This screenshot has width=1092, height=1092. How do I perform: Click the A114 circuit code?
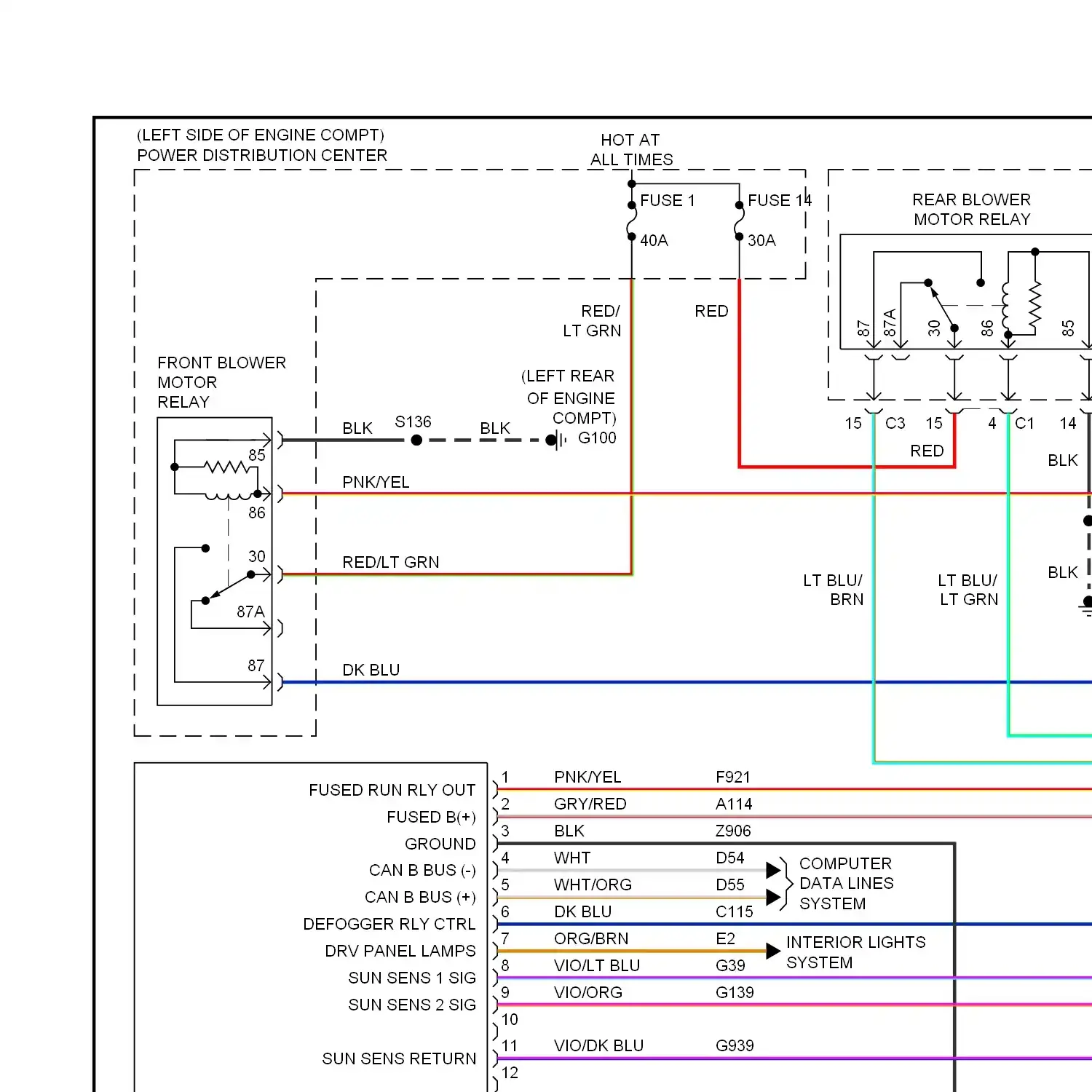(734, 804)
